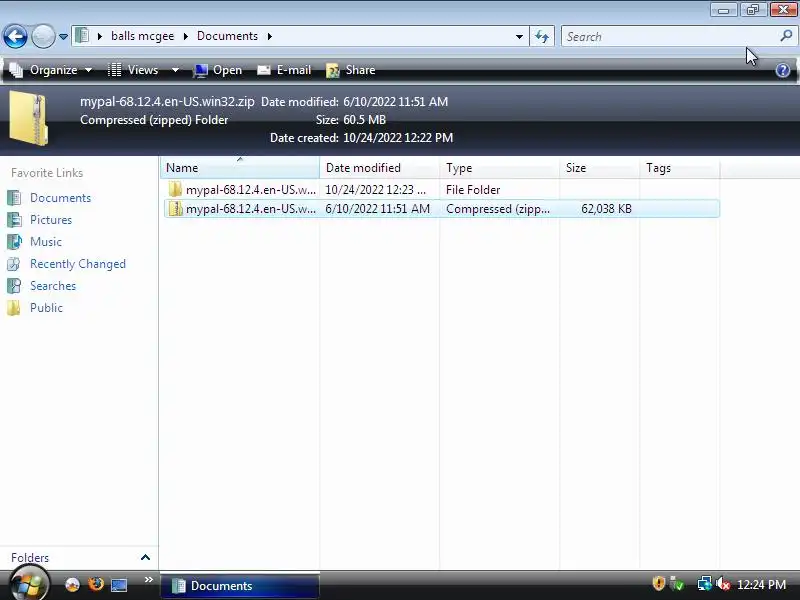800x600 pixels.
Task: Click the Documents favorite link icon
Action: [x=14, y=198]
